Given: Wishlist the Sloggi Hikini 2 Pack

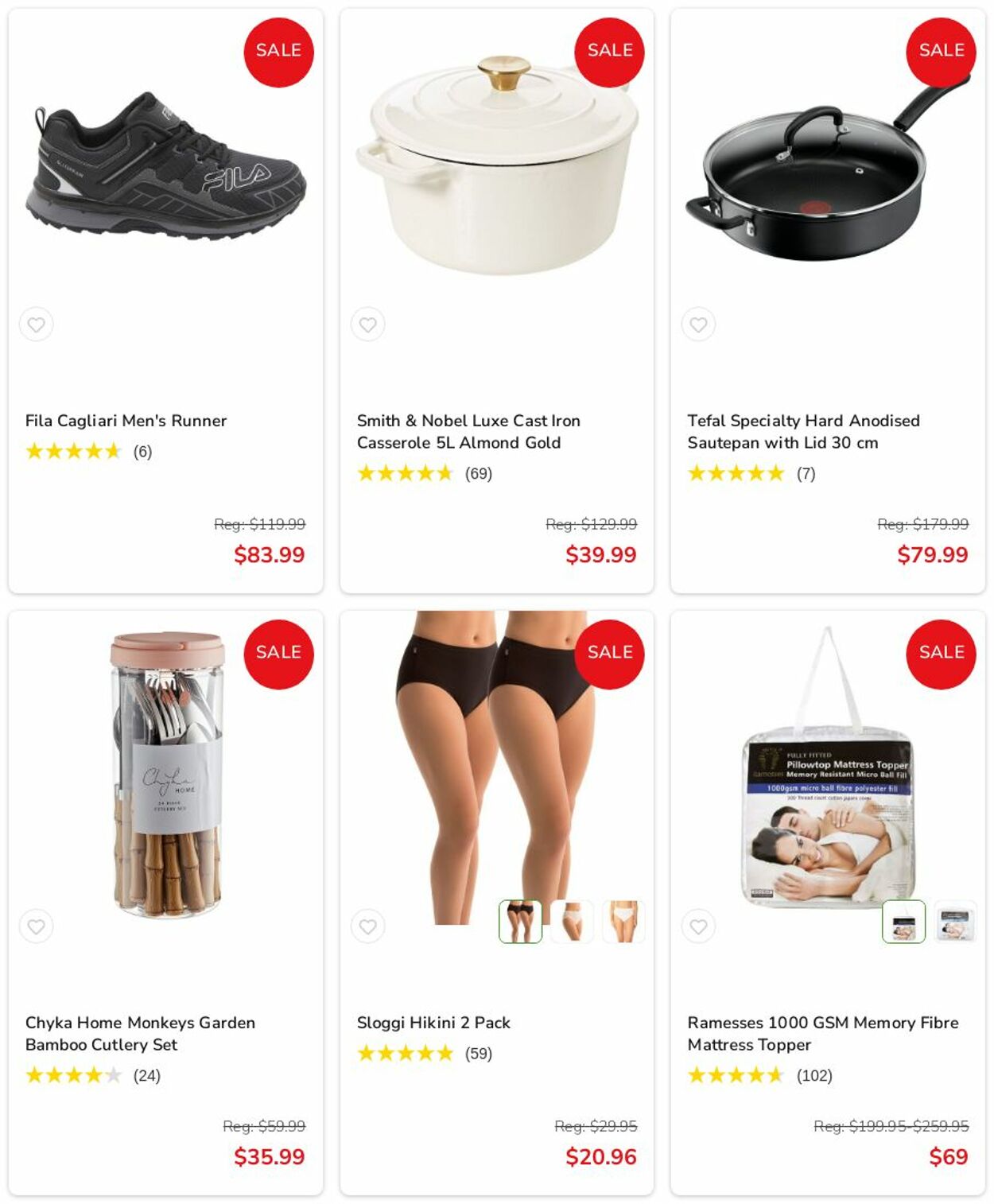Looking at the screenshot, I should [368, 926].
